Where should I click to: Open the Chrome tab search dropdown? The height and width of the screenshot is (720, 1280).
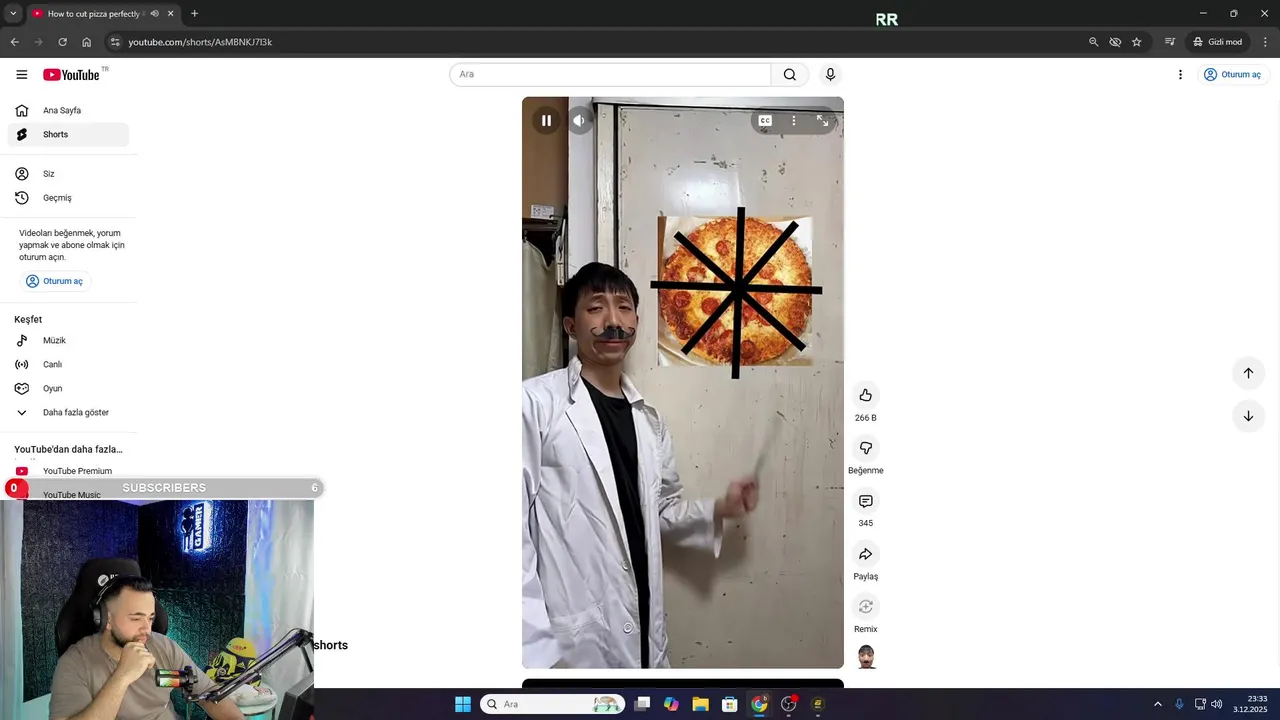(13, 14)
